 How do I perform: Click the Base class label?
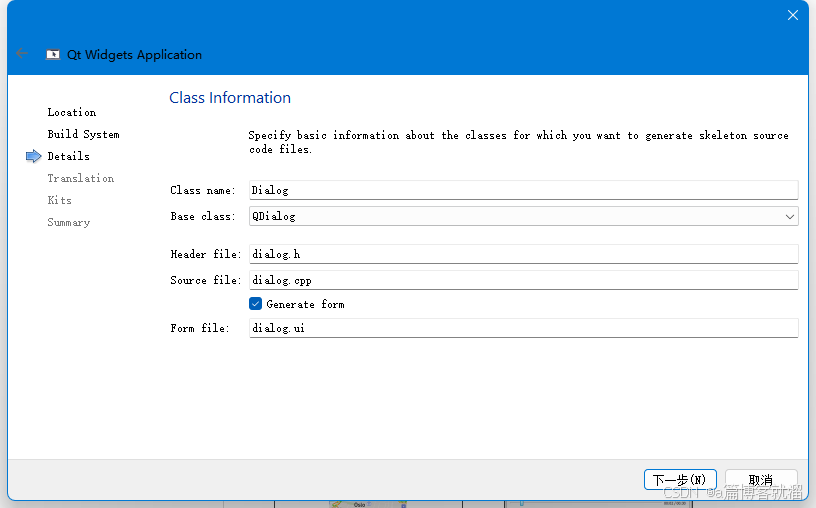[202, 217]
